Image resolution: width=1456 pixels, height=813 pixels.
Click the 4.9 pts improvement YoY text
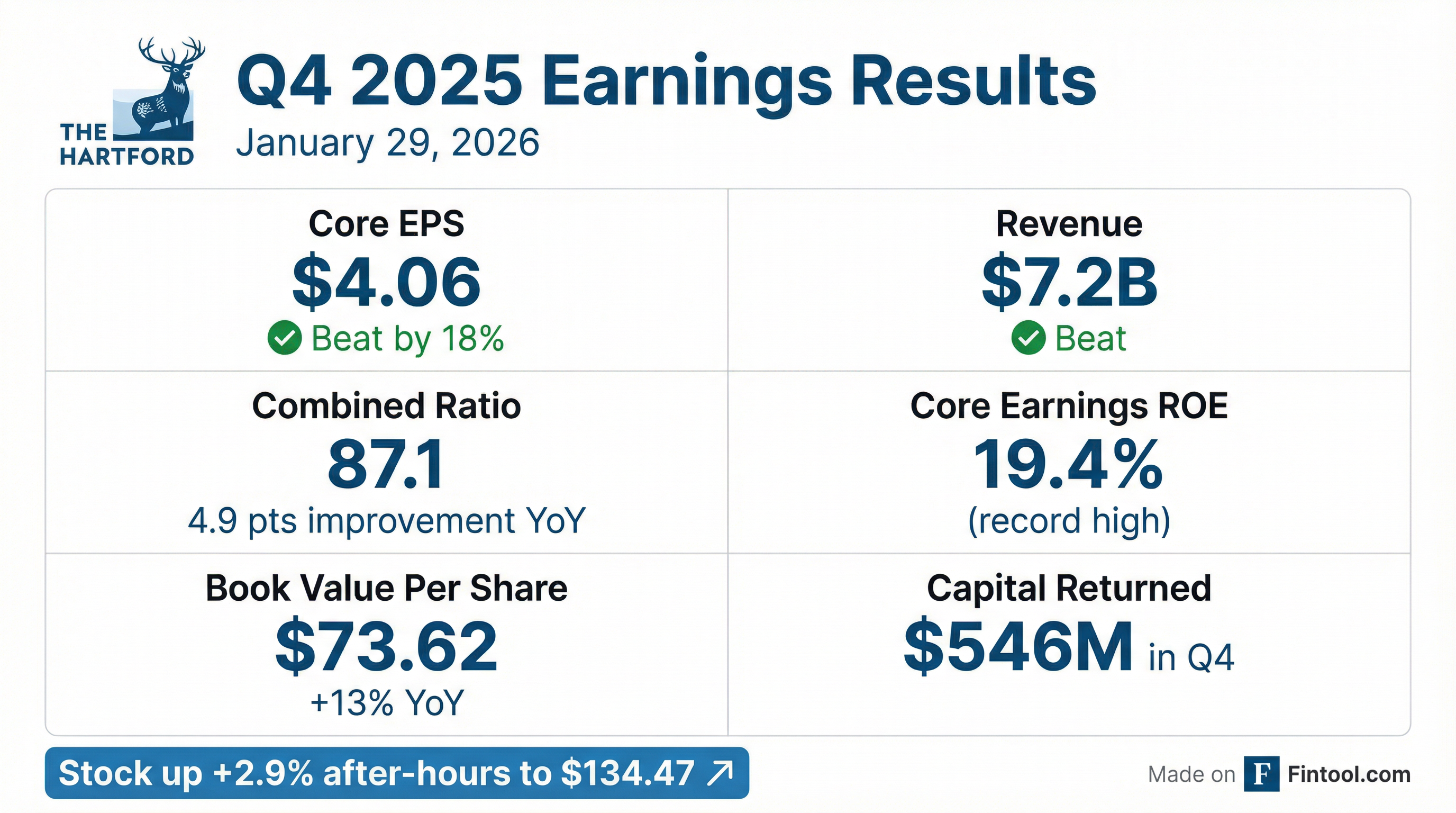pos(387,520)
